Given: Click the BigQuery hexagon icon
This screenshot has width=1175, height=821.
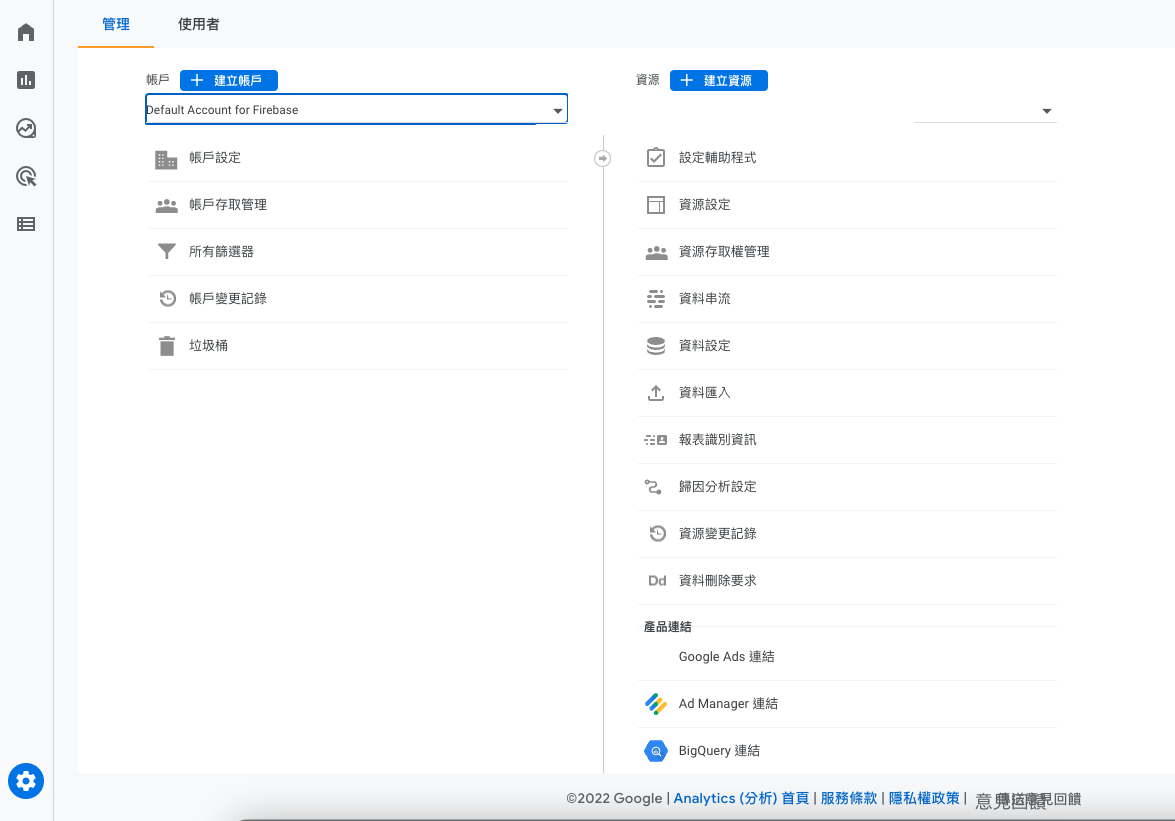Looking at the screenshot, I should click(x=656, y=750).
